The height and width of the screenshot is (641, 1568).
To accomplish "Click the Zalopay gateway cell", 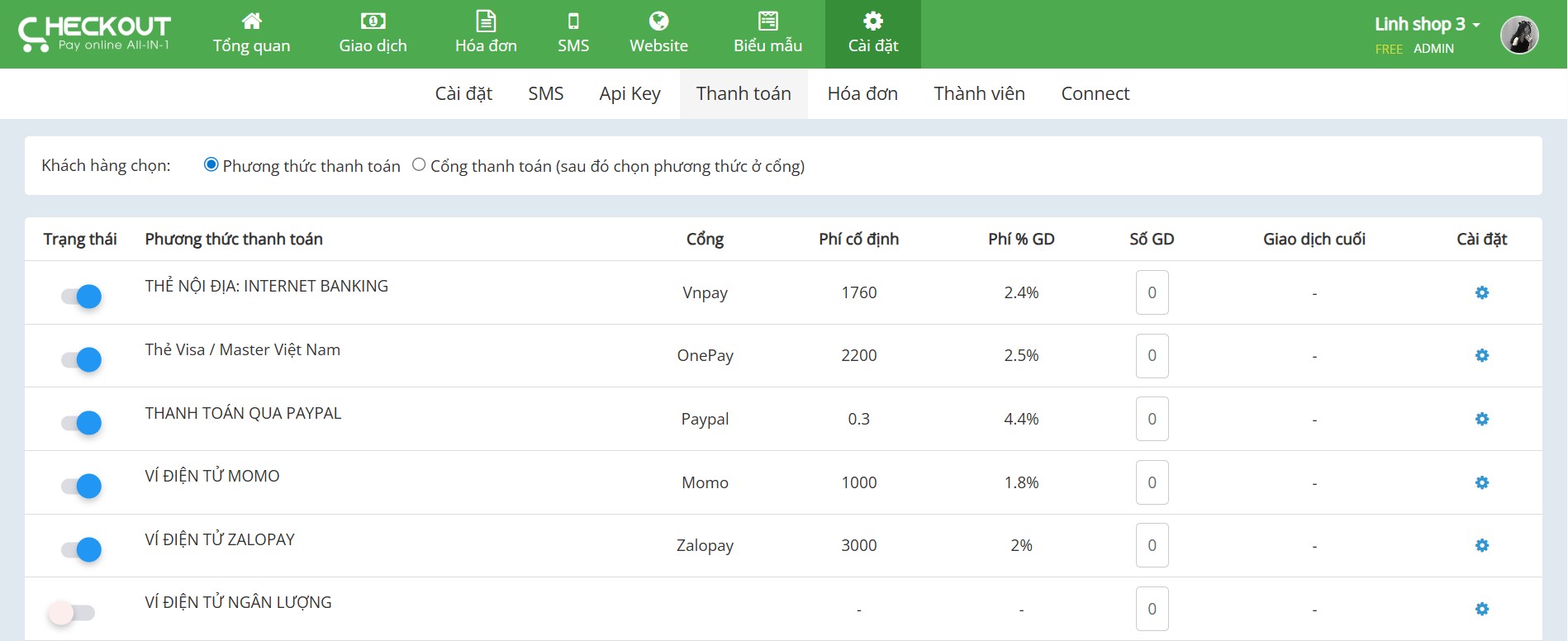I will [705, 545].
